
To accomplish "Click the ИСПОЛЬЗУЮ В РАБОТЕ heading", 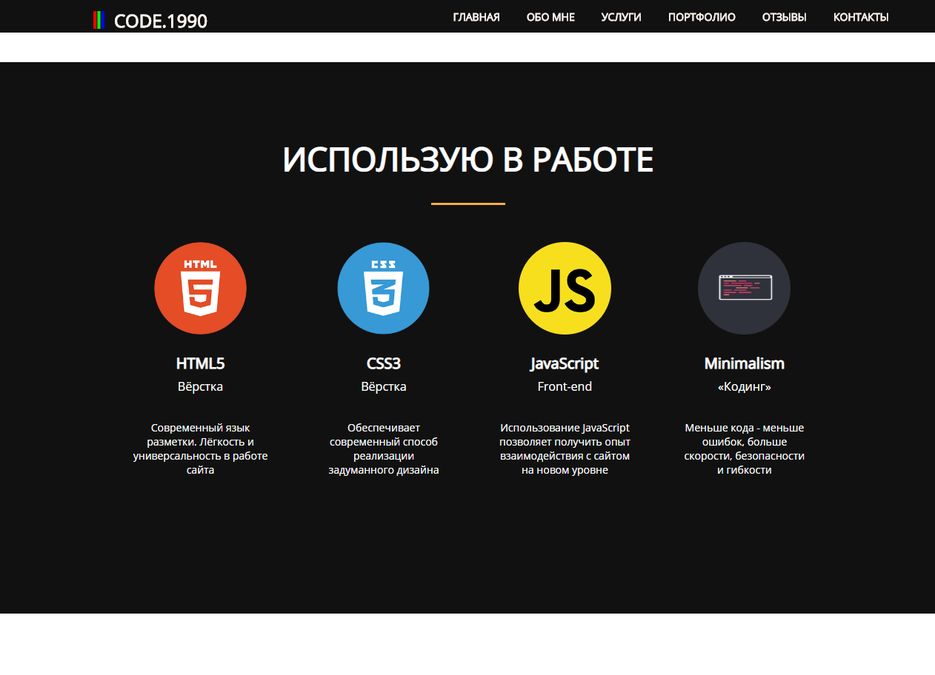I will [x=468, y=160].
